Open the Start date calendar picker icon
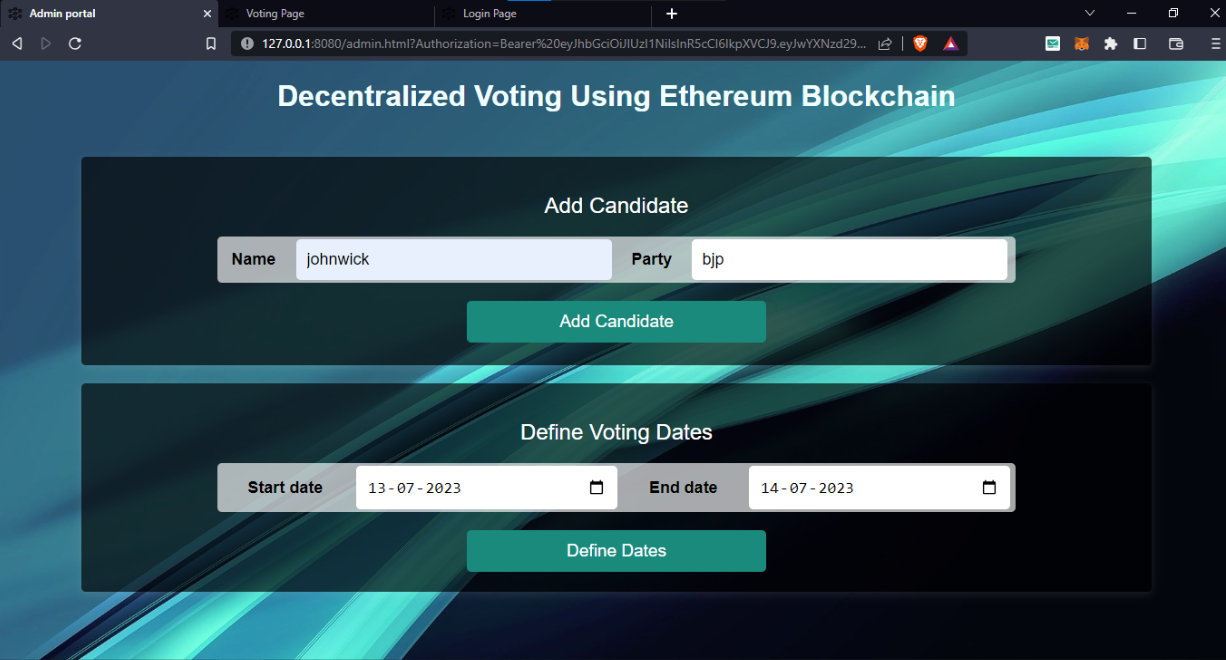Image resolution: width=1226 pixels, height=660 pixels. coord(597,488)
